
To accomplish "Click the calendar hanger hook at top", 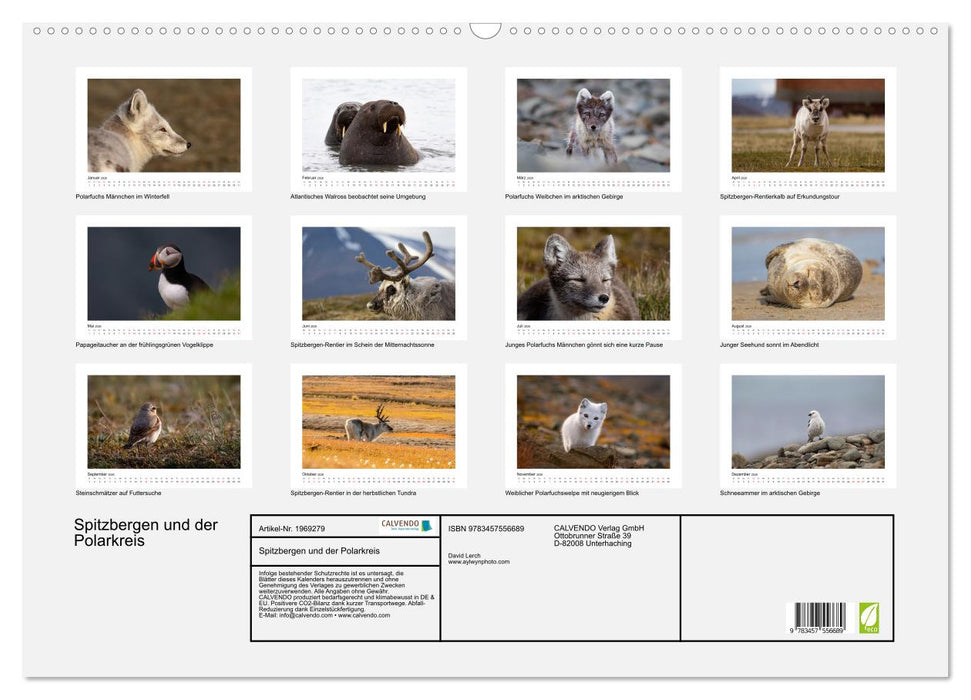I will point(485,31).
